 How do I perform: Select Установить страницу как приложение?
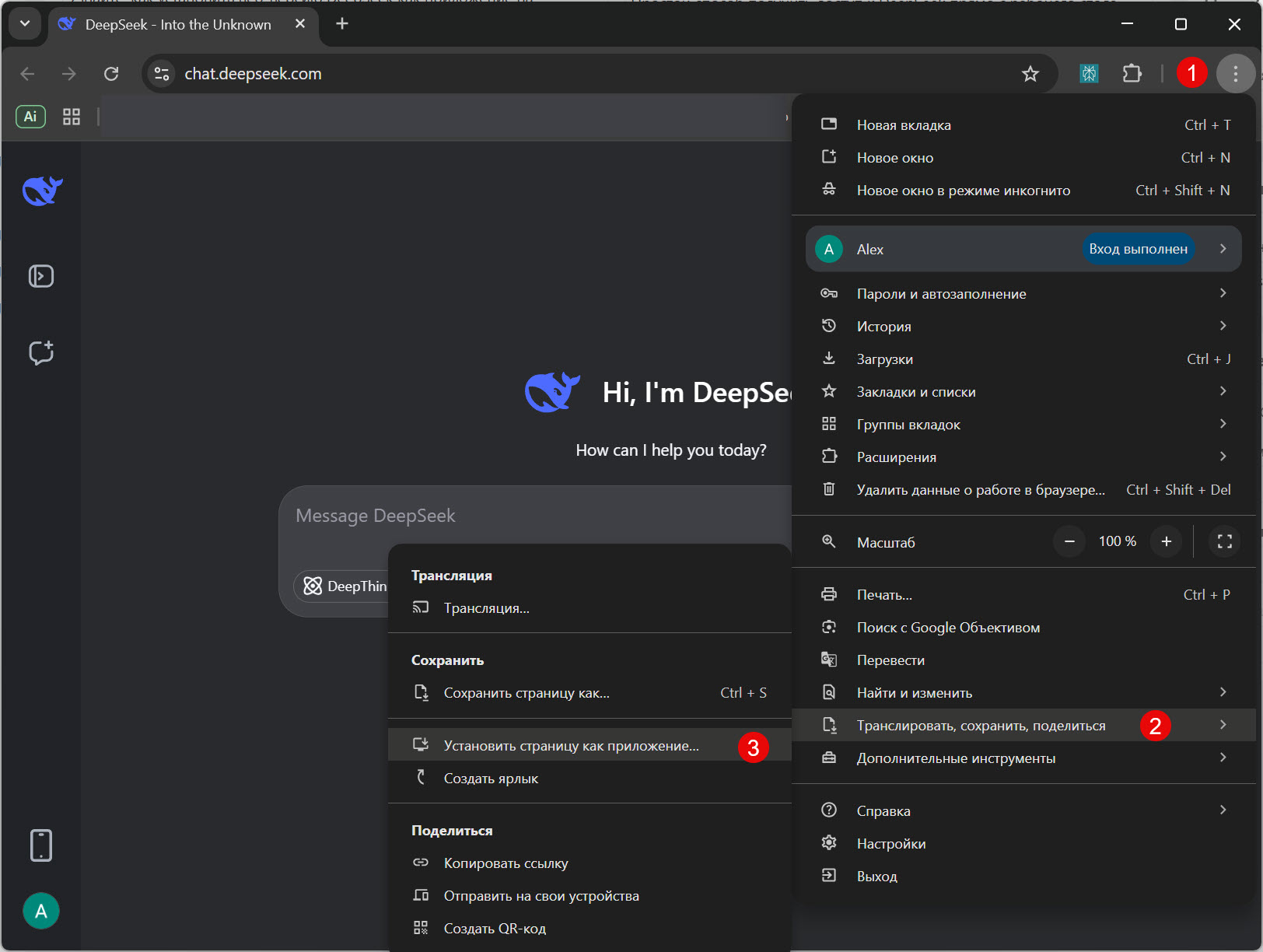point(590,745)
